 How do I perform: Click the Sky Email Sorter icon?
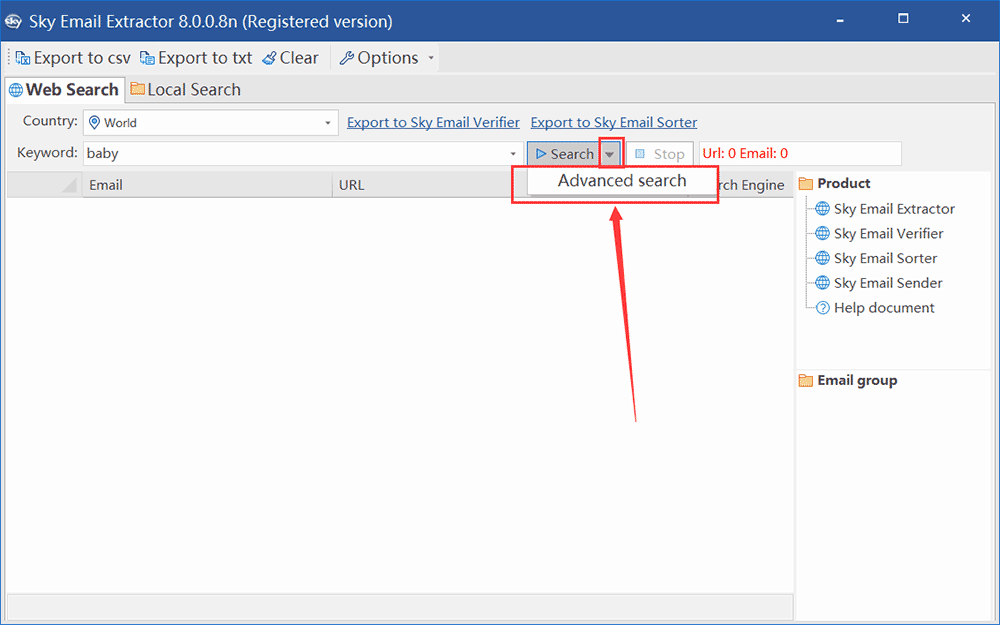822,258
